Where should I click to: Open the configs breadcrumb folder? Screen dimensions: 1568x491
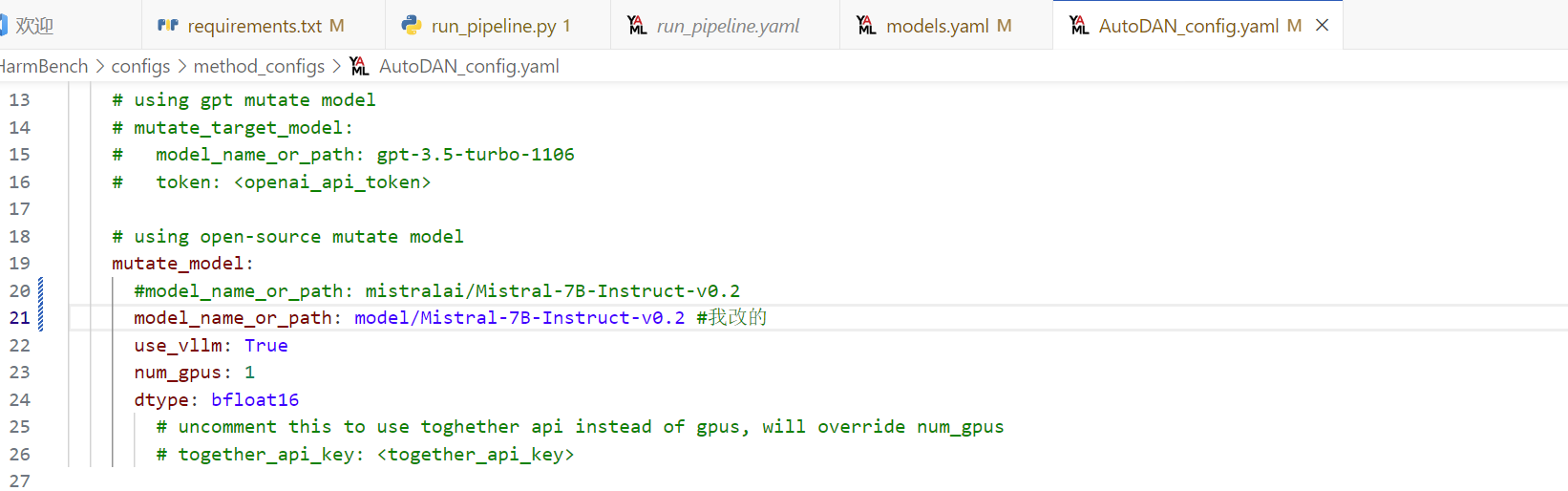[140, 66]
